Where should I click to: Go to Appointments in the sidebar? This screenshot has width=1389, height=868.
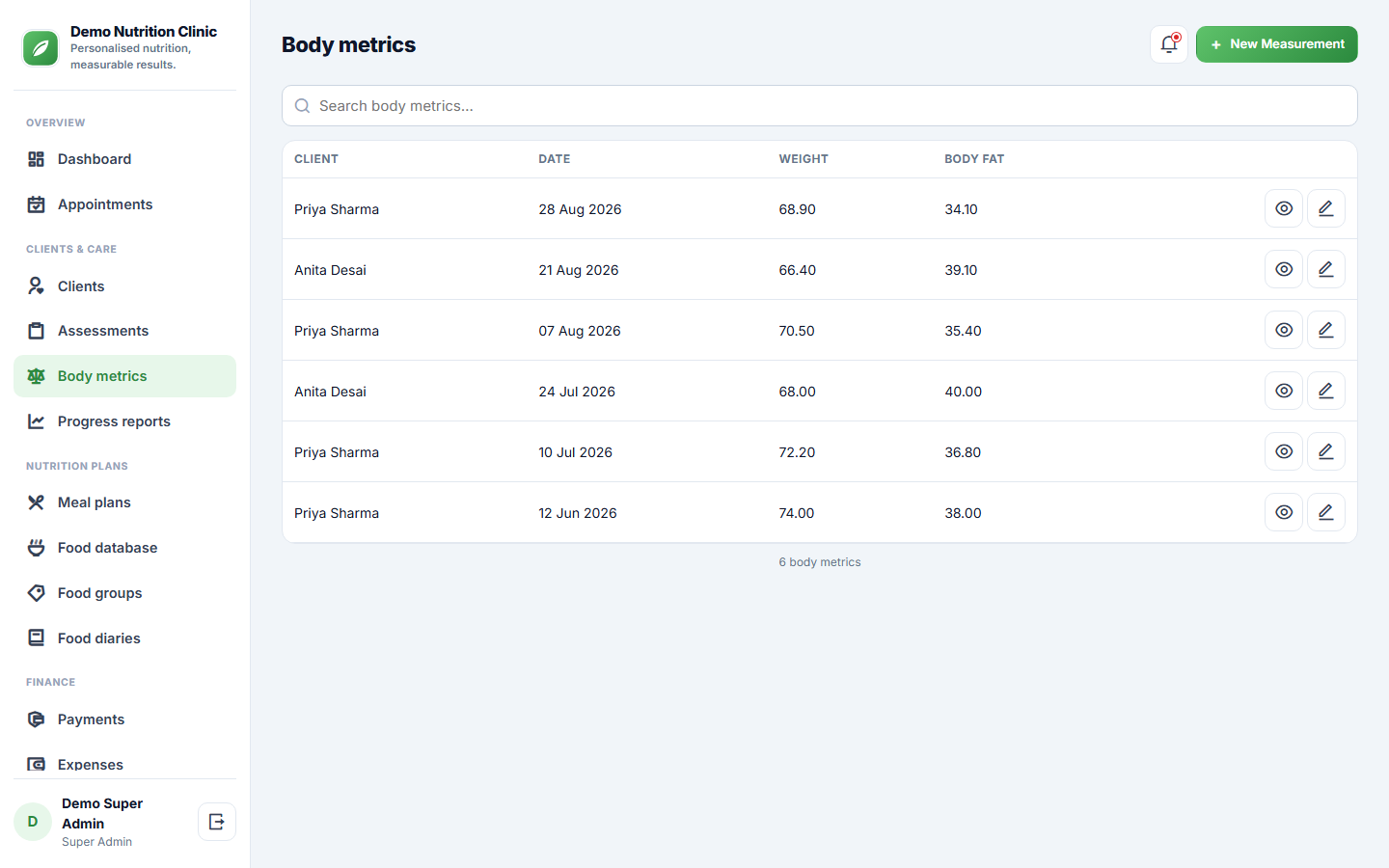coord(124,204)
